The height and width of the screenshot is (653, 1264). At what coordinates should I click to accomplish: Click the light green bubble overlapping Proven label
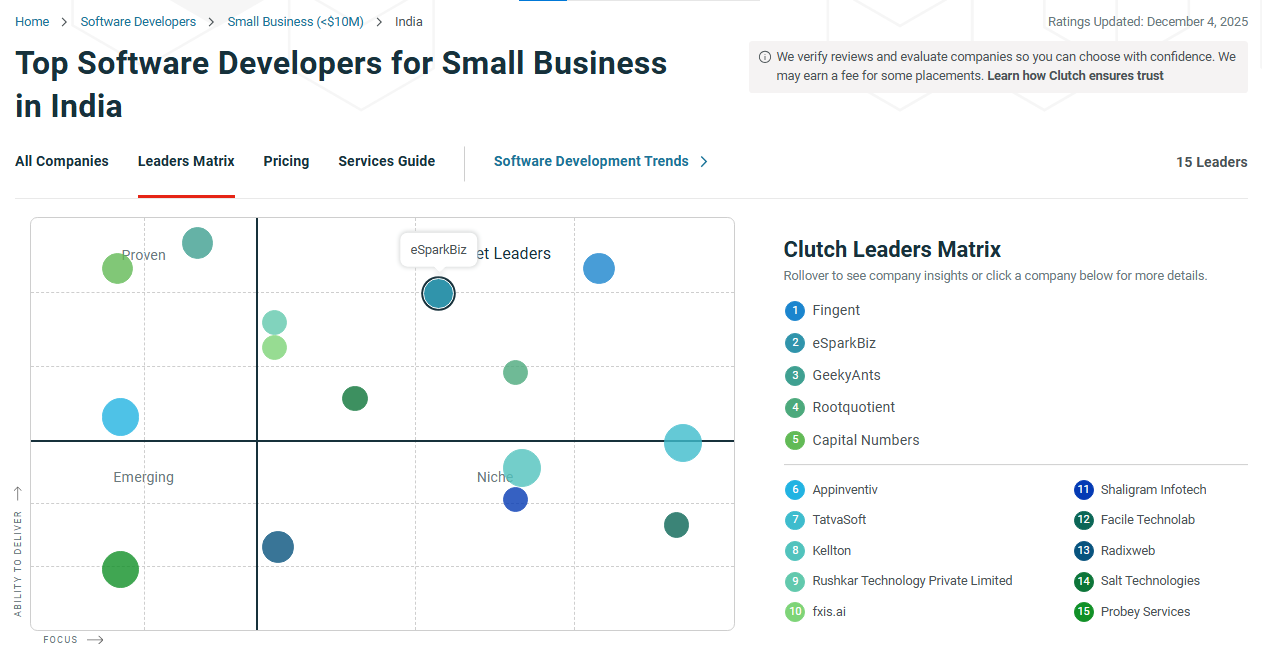(117, 268)
